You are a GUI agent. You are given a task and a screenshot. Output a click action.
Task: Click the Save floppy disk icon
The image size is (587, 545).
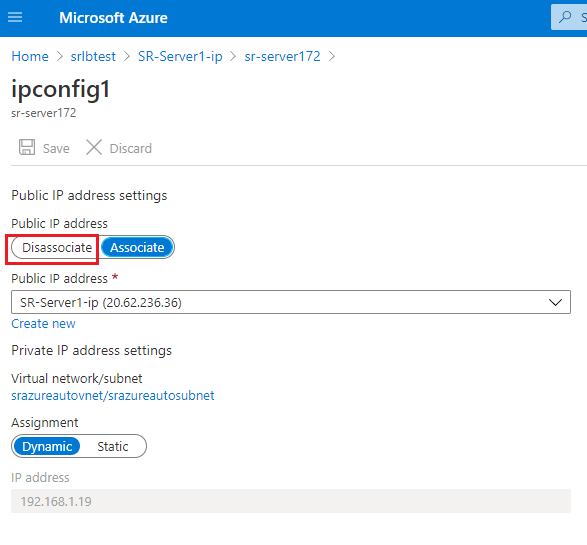click(x=27, y=147)
